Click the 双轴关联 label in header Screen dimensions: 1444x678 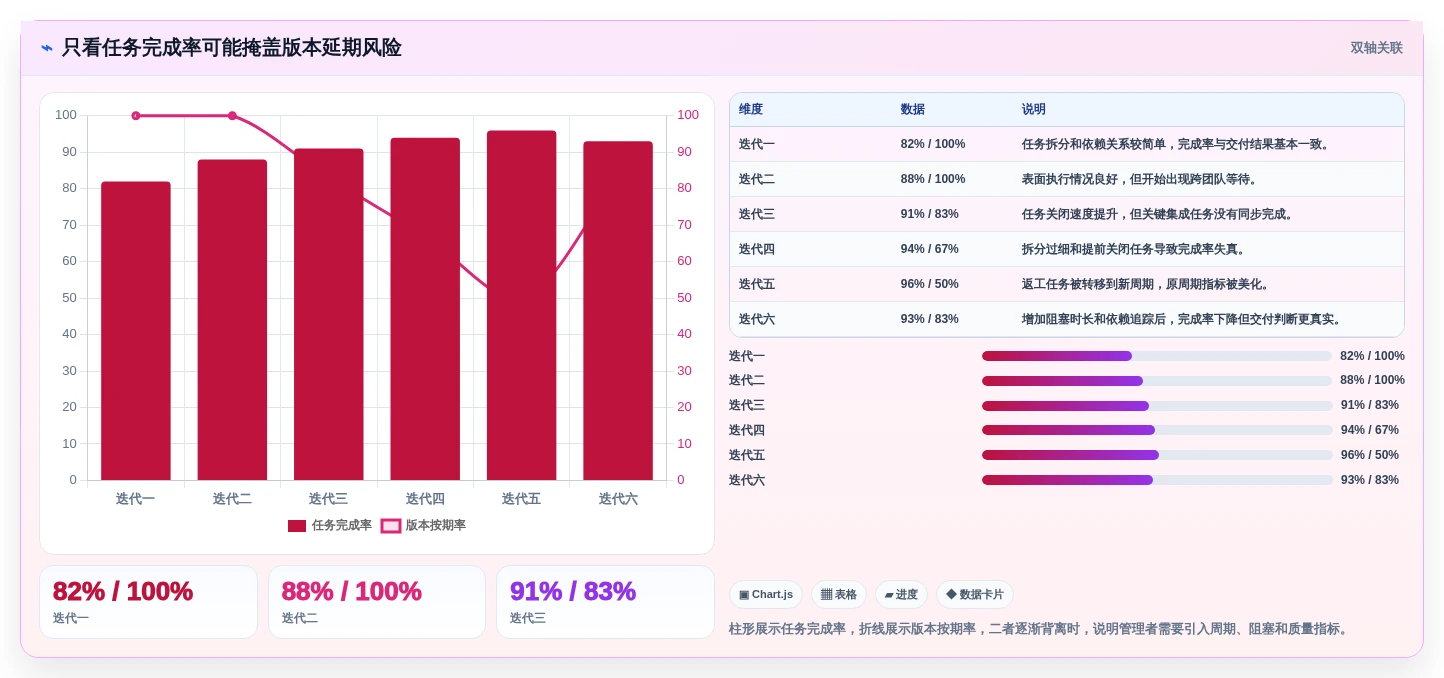(1377, 48)
